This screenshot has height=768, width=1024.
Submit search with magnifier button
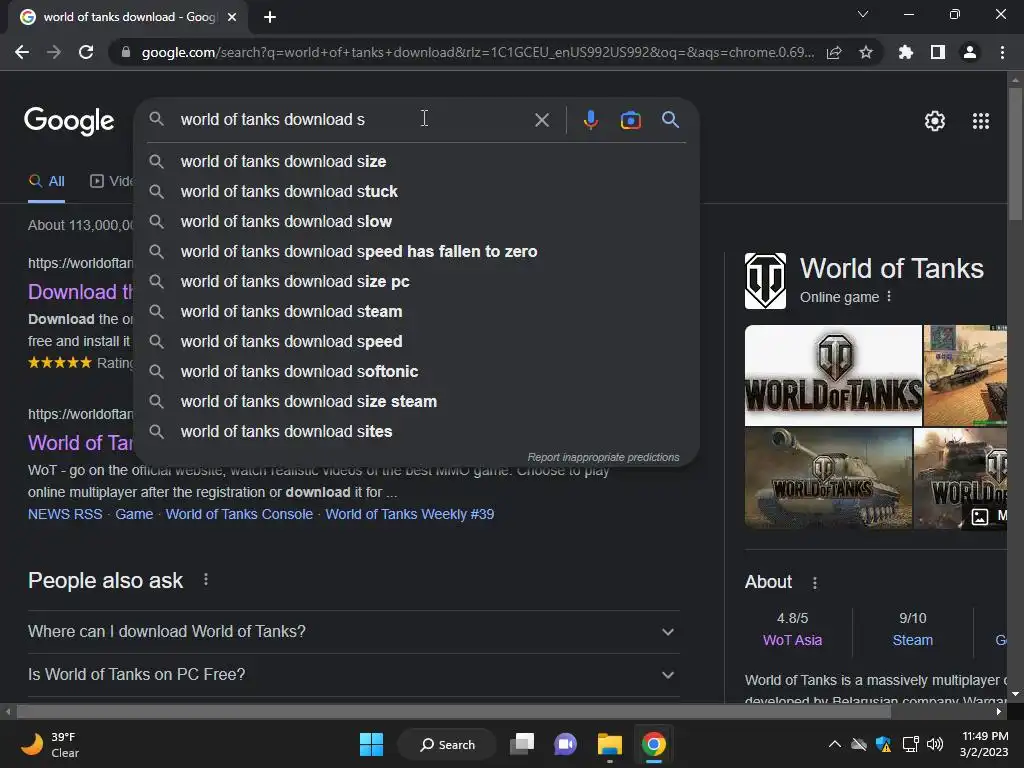click(670, 120)
